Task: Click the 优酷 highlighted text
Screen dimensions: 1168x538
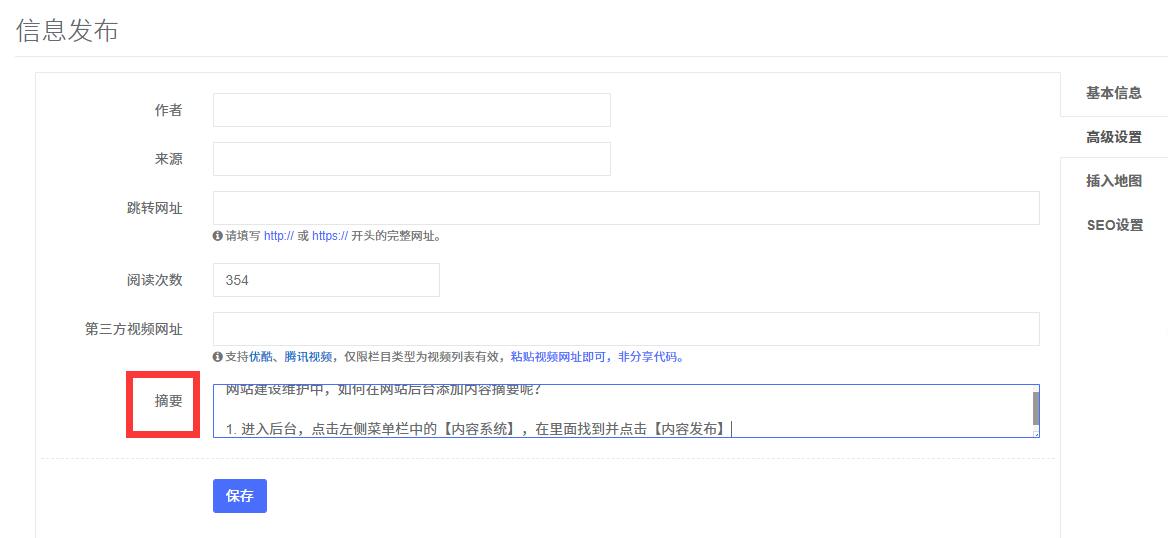Action: pyautogui.click(x=261, y=357)
